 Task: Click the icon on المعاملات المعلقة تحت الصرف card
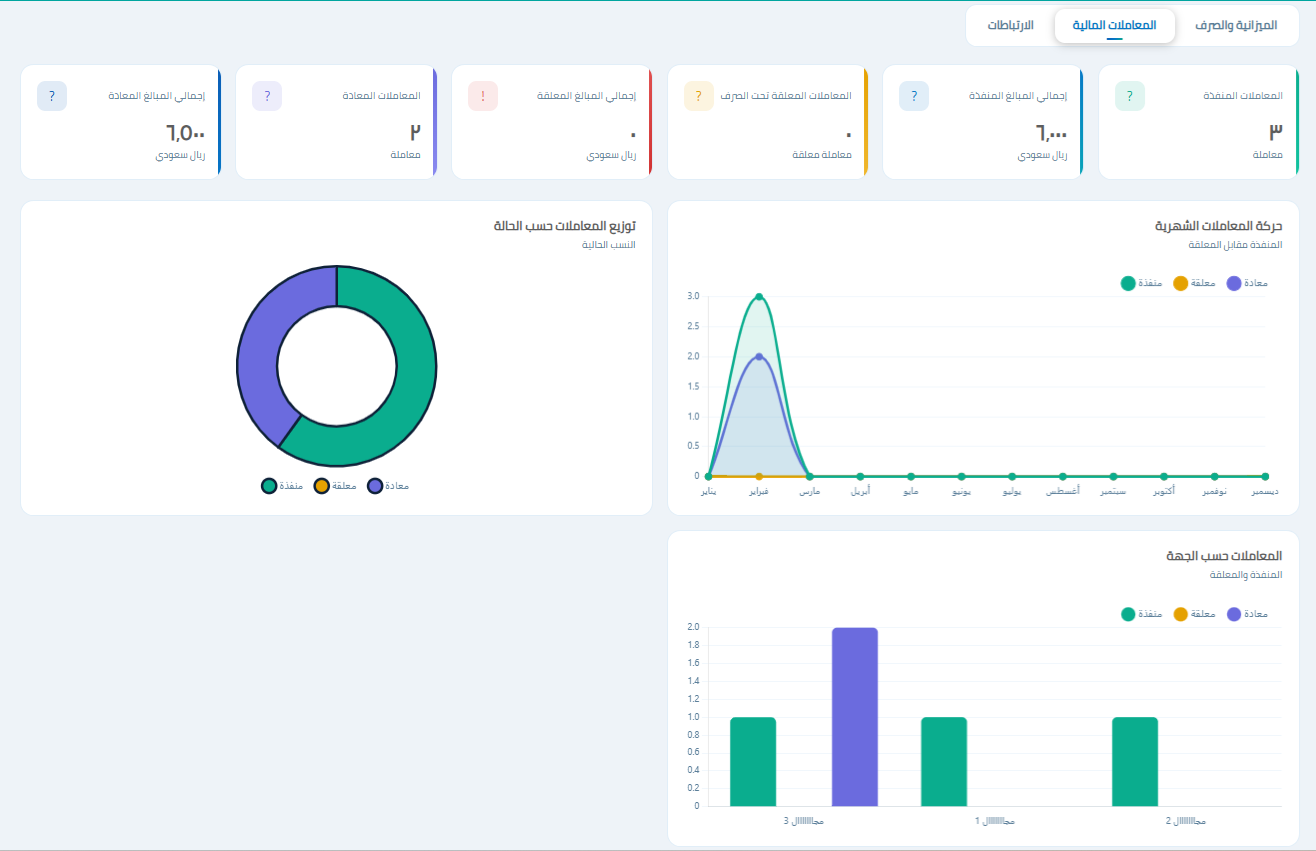coord(698,96)
